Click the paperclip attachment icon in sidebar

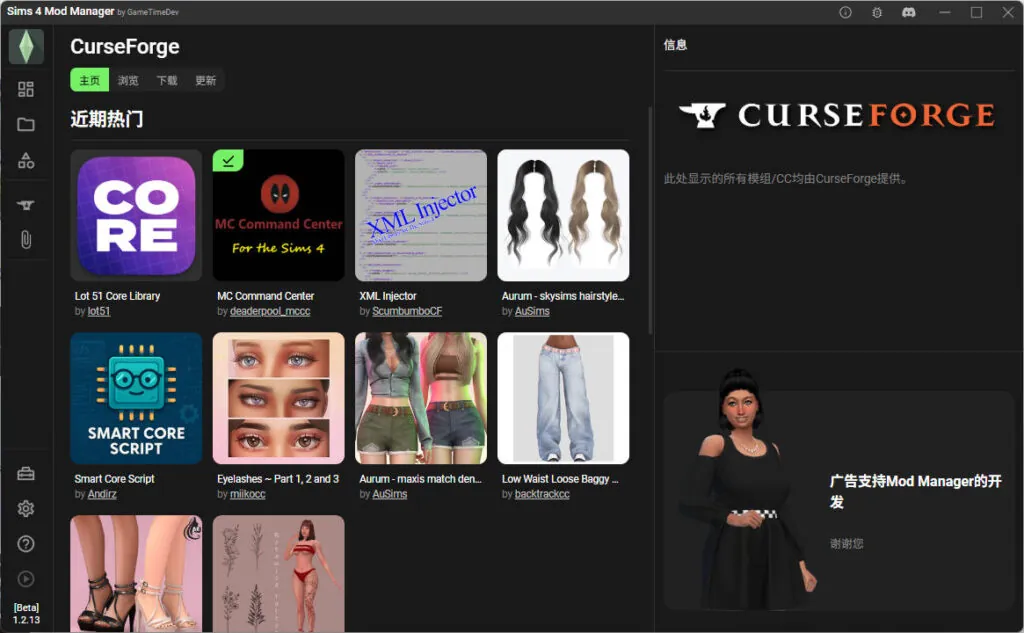click(x=26, y=240)
